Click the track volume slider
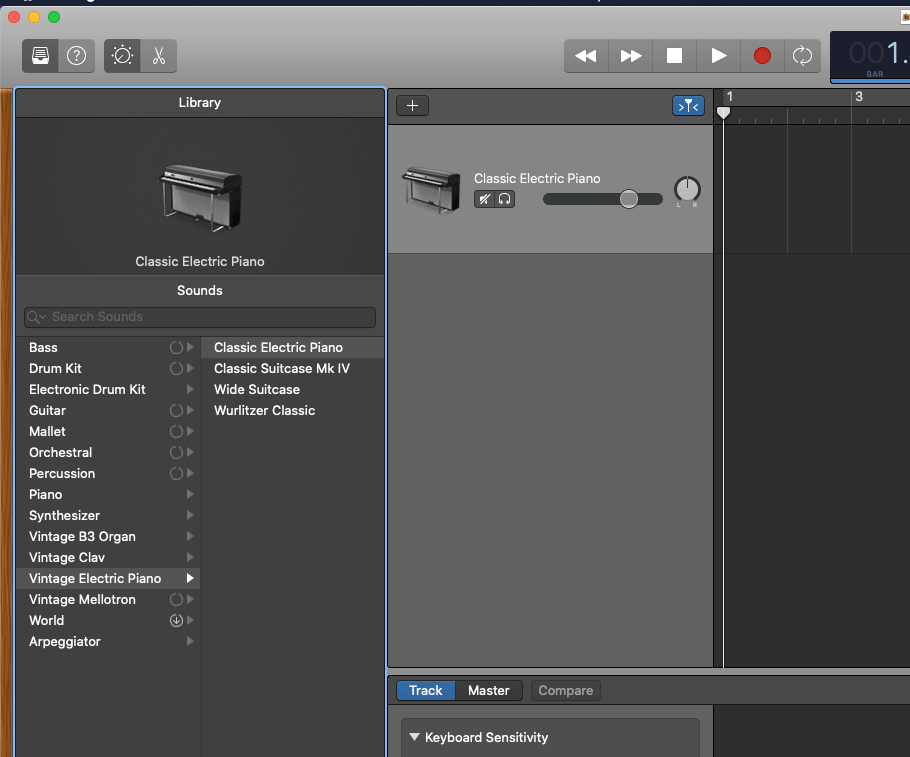This screenshot has width=910, height=757. tap(602, 199)
